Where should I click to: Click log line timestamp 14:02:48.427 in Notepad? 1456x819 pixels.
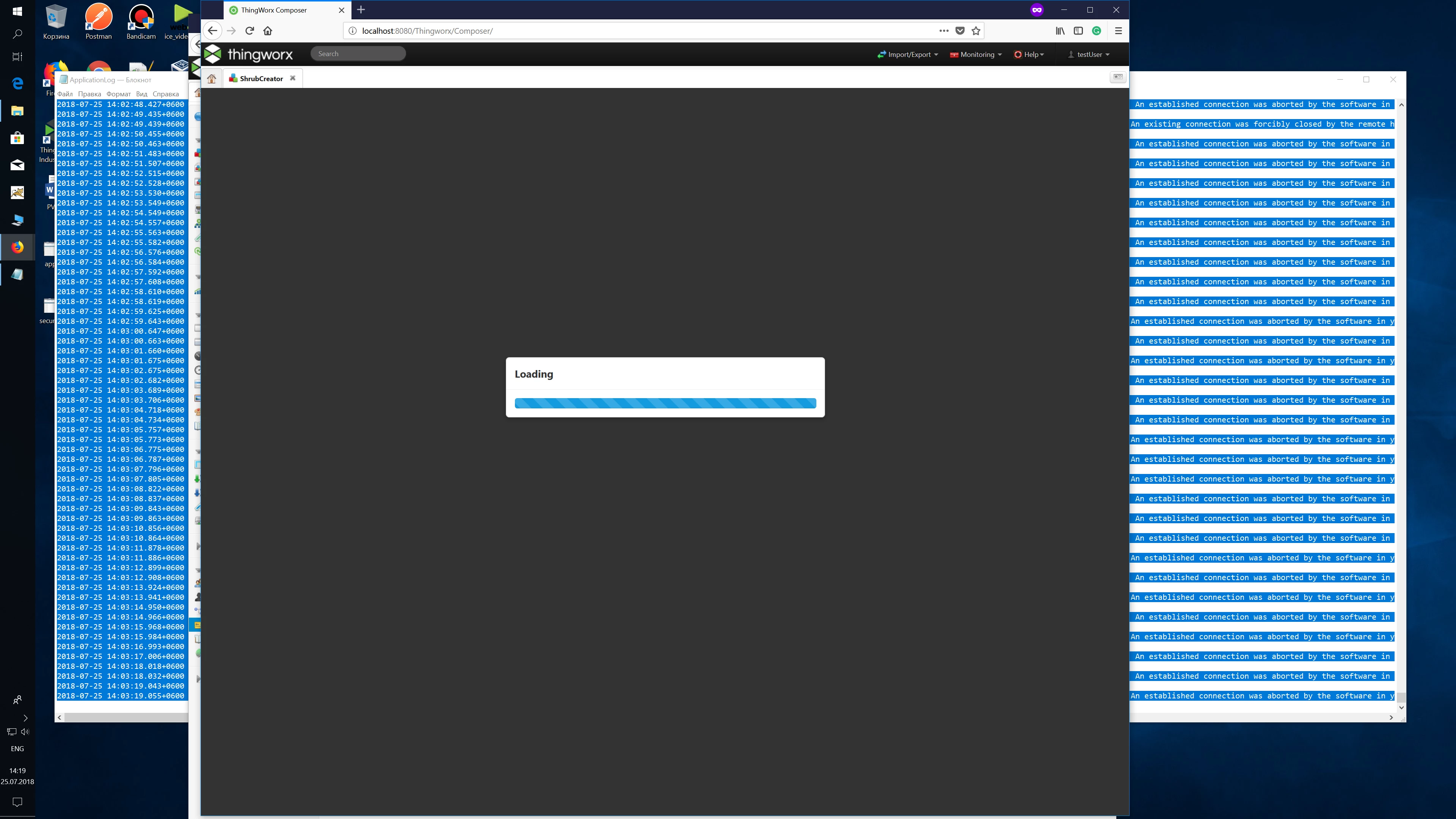[x=121, y=105]
